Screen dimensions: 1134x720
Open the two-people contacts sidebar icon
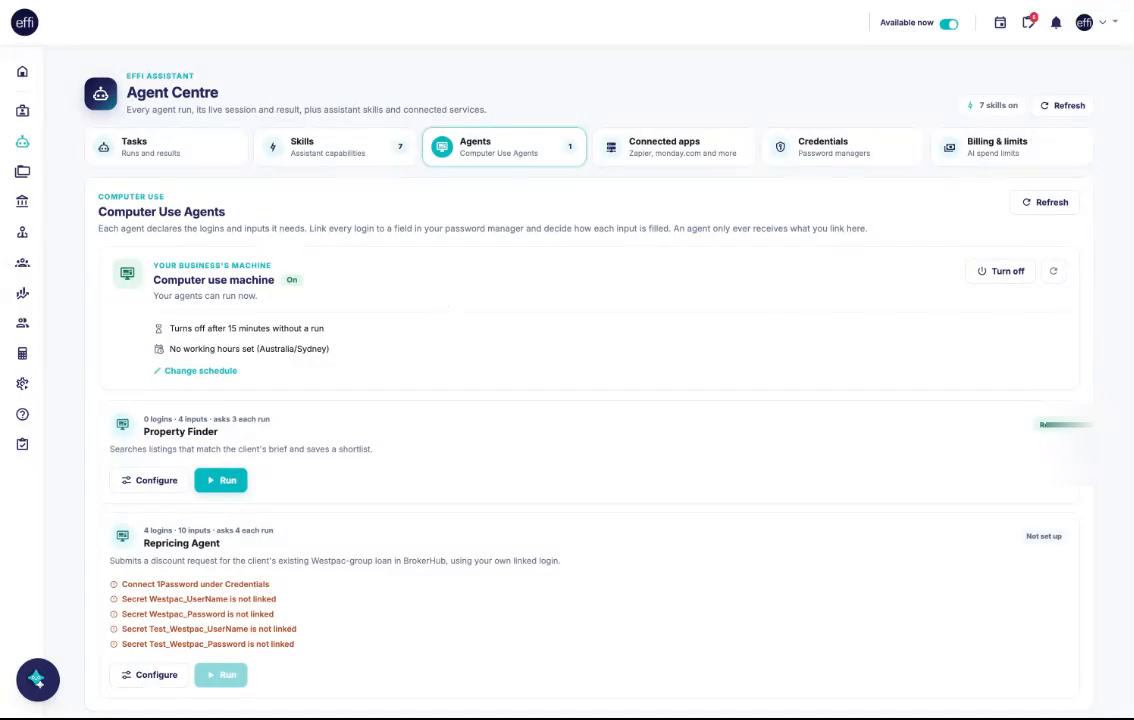point(22,323)
